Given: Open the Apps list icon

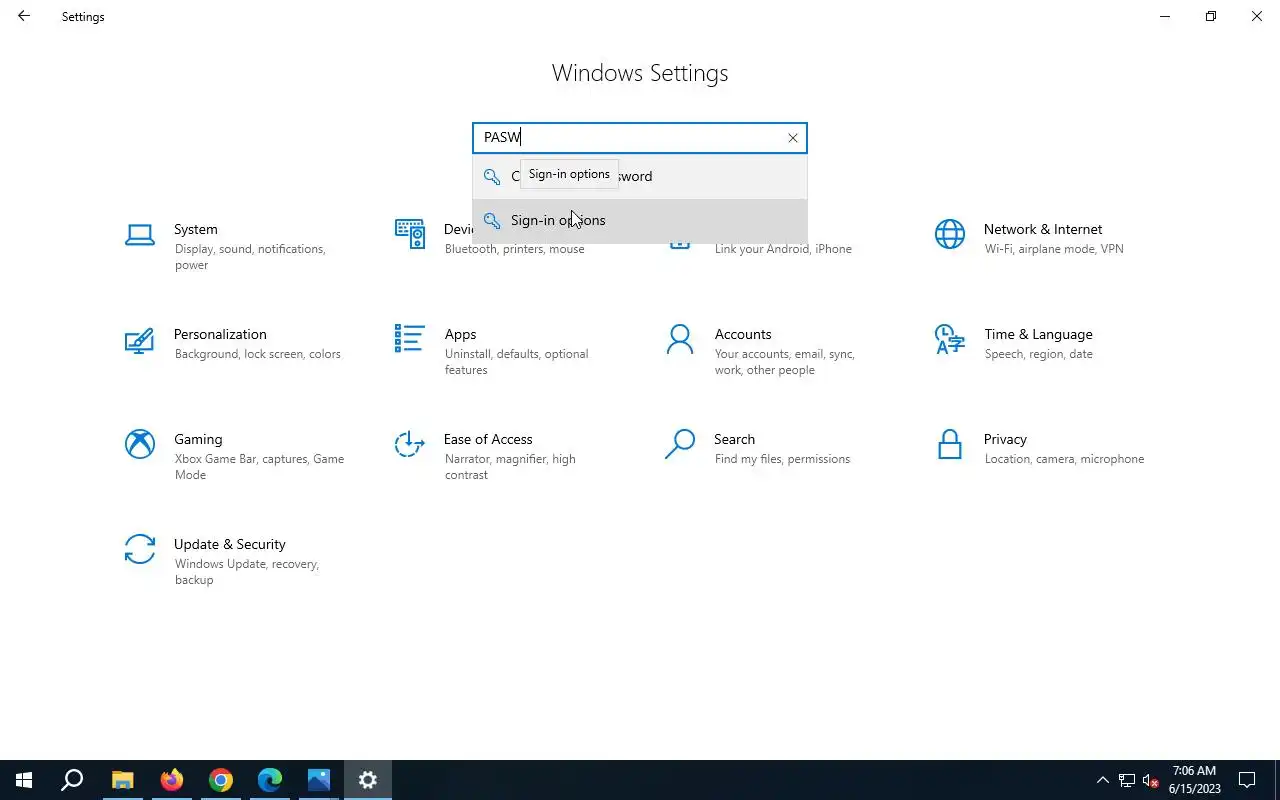Looking at the screenshot, I should pos(410,339).
